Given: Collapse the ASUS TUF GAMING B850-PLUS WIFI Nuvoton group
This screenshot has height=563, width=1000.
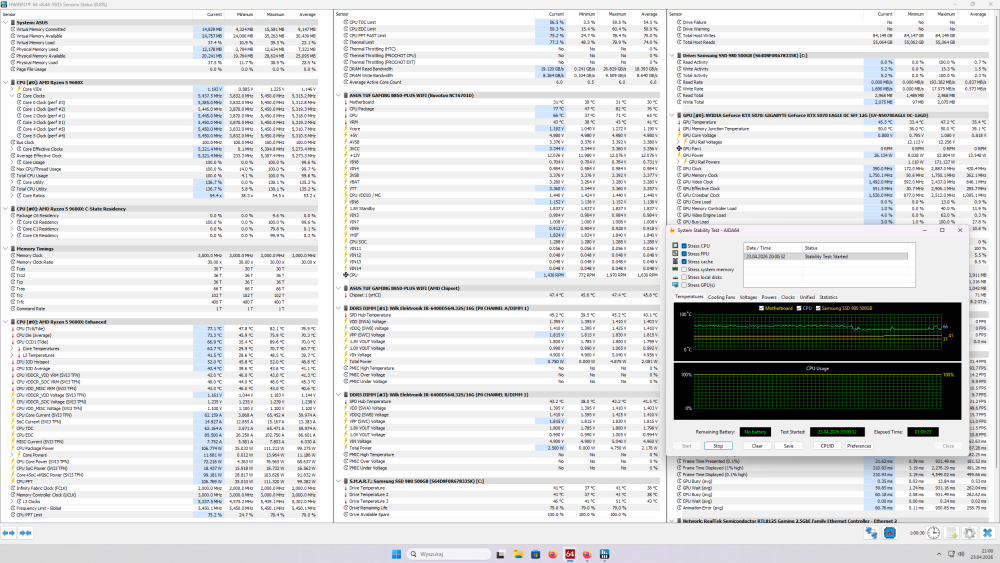Looking at the screenshot, I should [339, 96].
